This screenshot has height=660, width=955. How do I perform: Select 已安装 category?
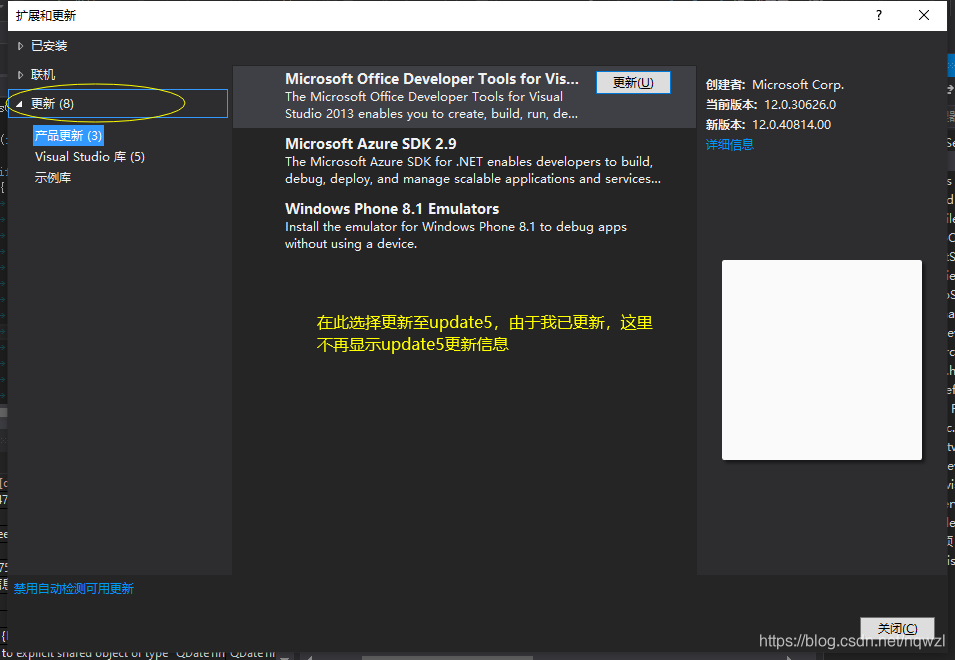pos(49,46)
